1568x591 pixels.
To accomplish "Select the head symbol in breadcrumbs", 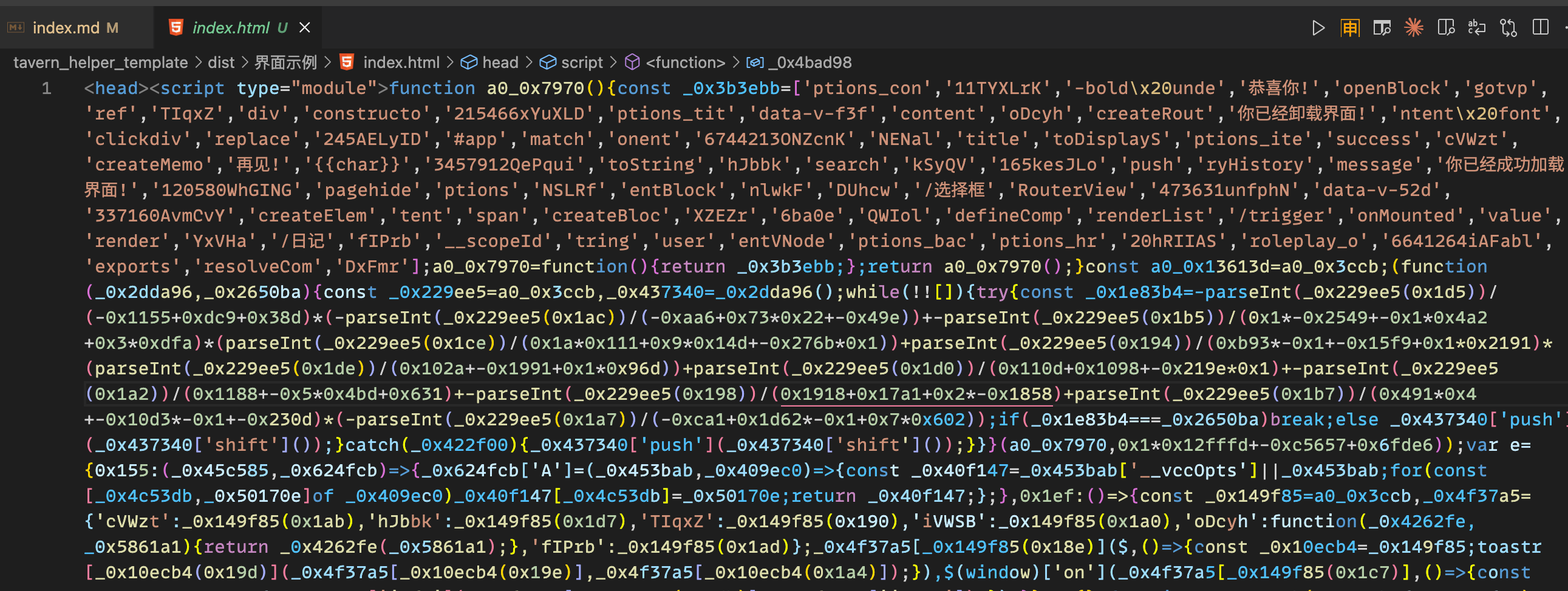I will click(500, 62).
